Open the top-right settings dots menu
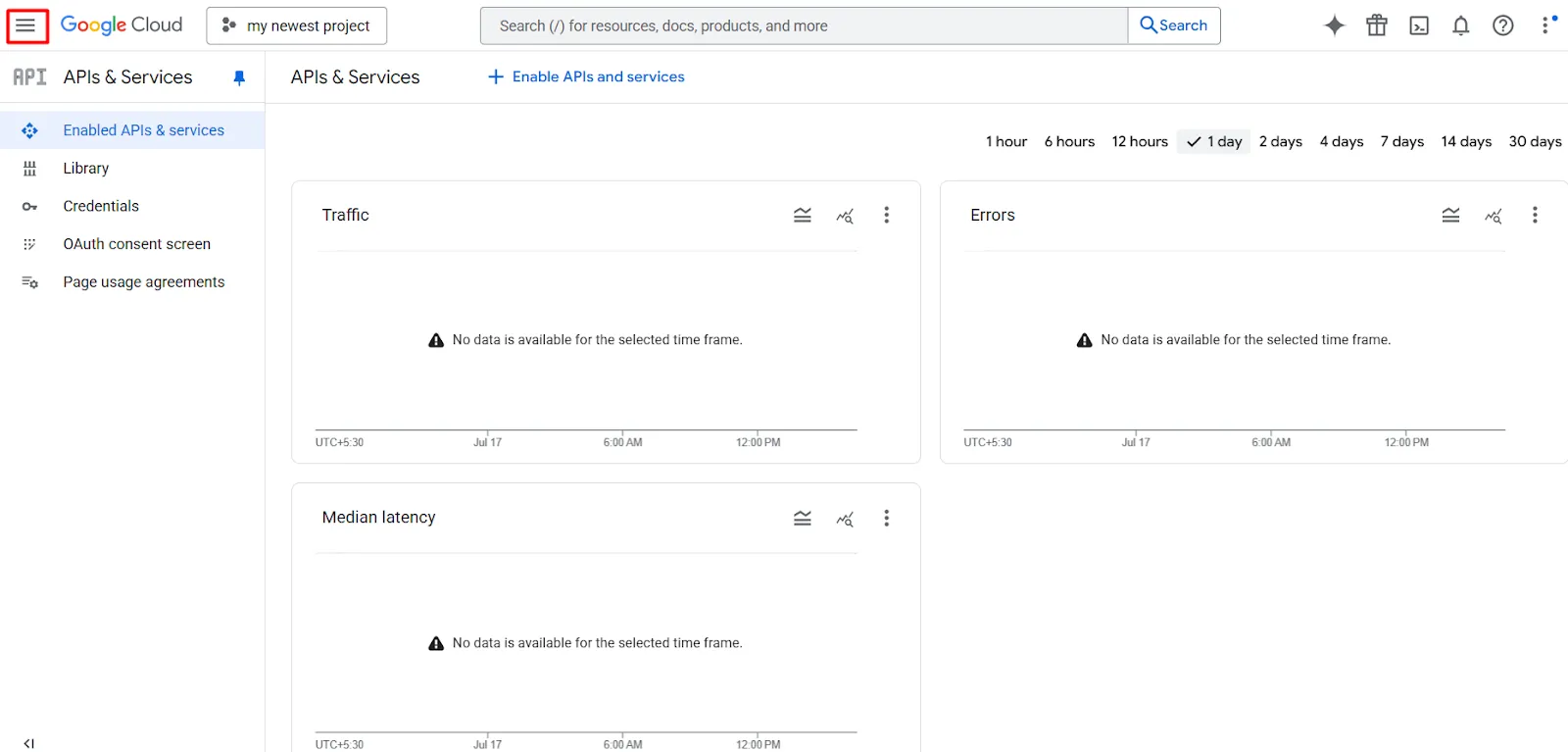The image size is (1568, 752). 1547,25
